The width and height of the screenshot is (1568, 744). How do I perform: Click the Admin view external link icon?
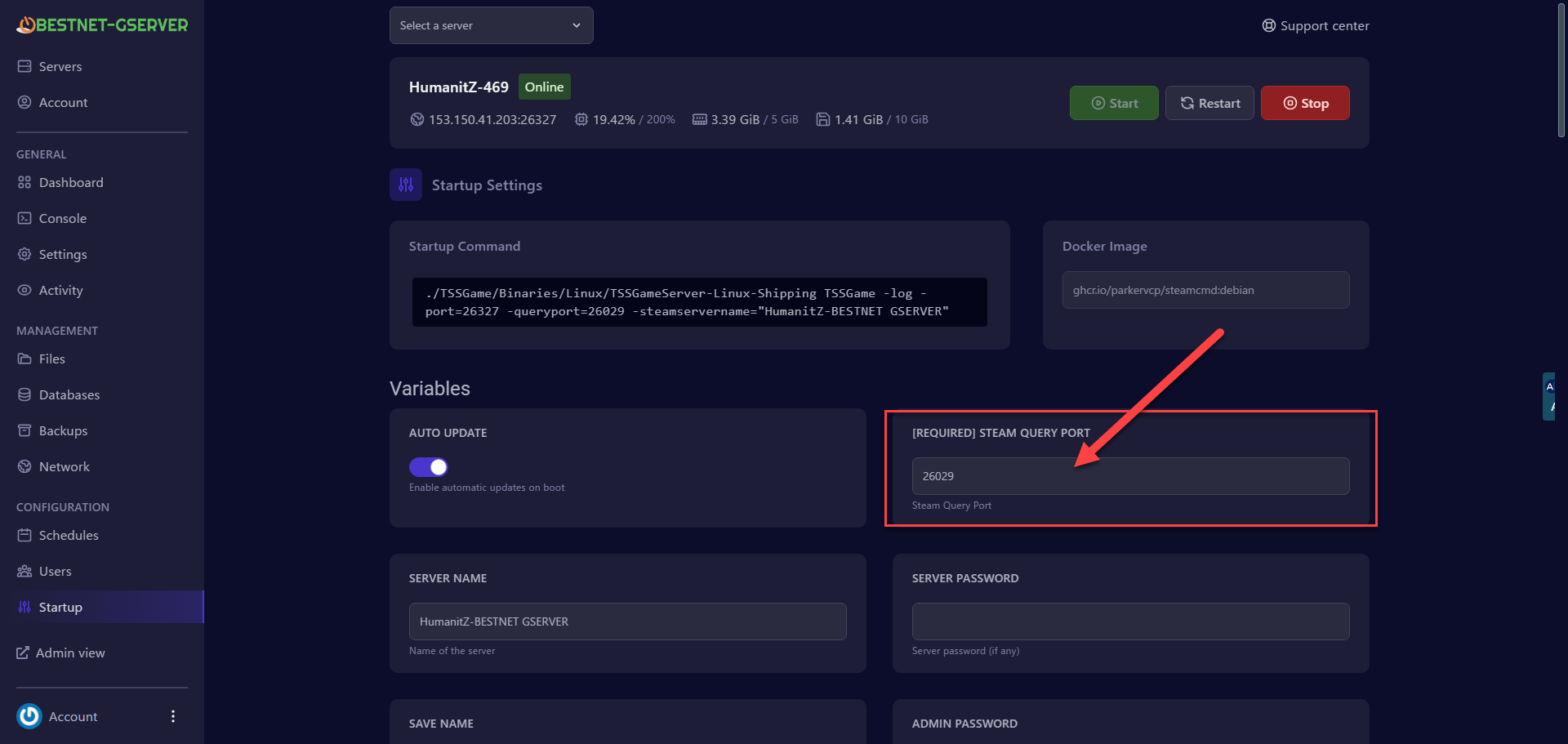(23, 653)
